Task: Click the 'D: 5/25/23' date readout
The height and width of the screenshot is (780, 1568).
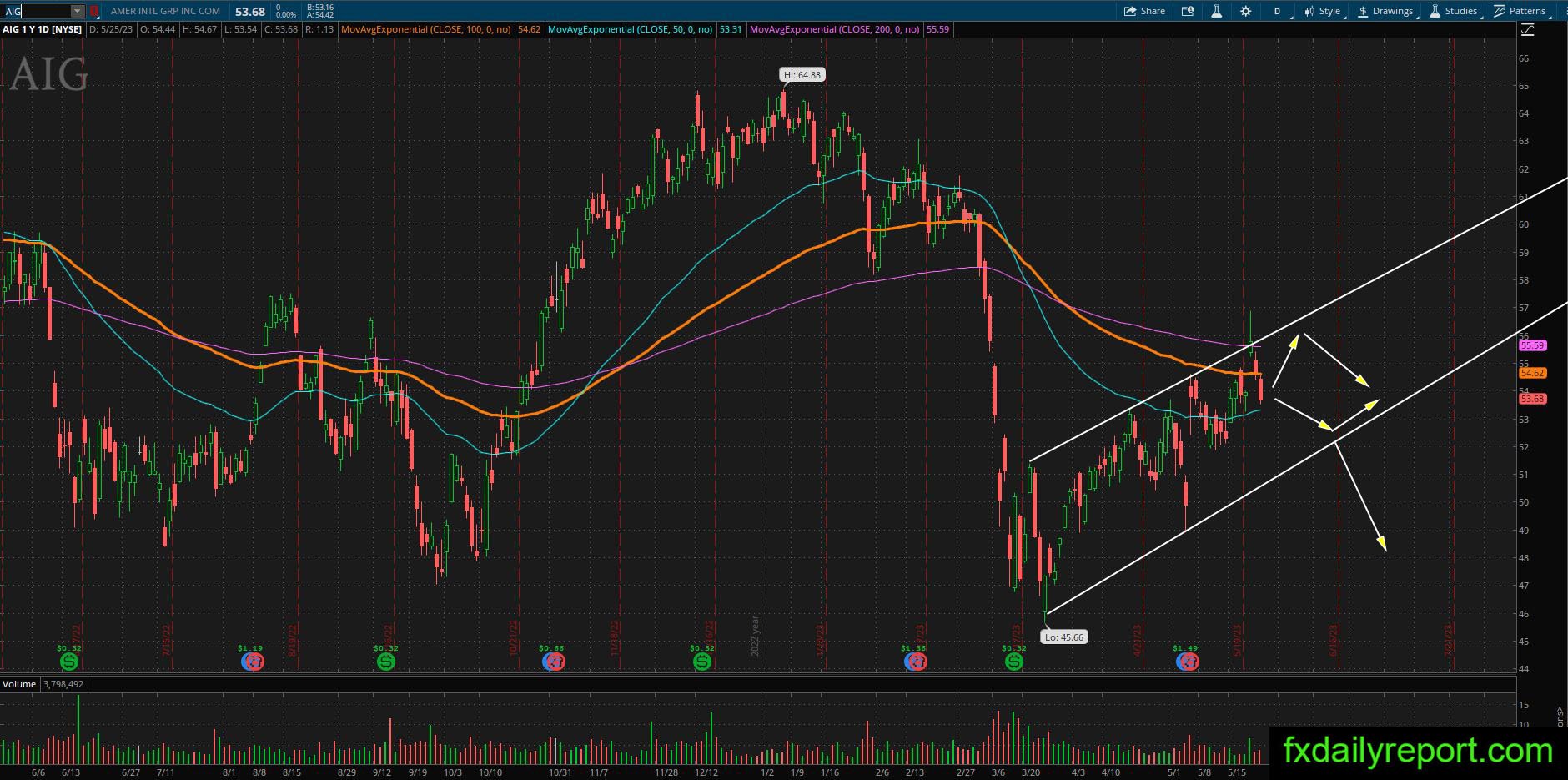Action: pyautogui.click(x=111, y=29)
